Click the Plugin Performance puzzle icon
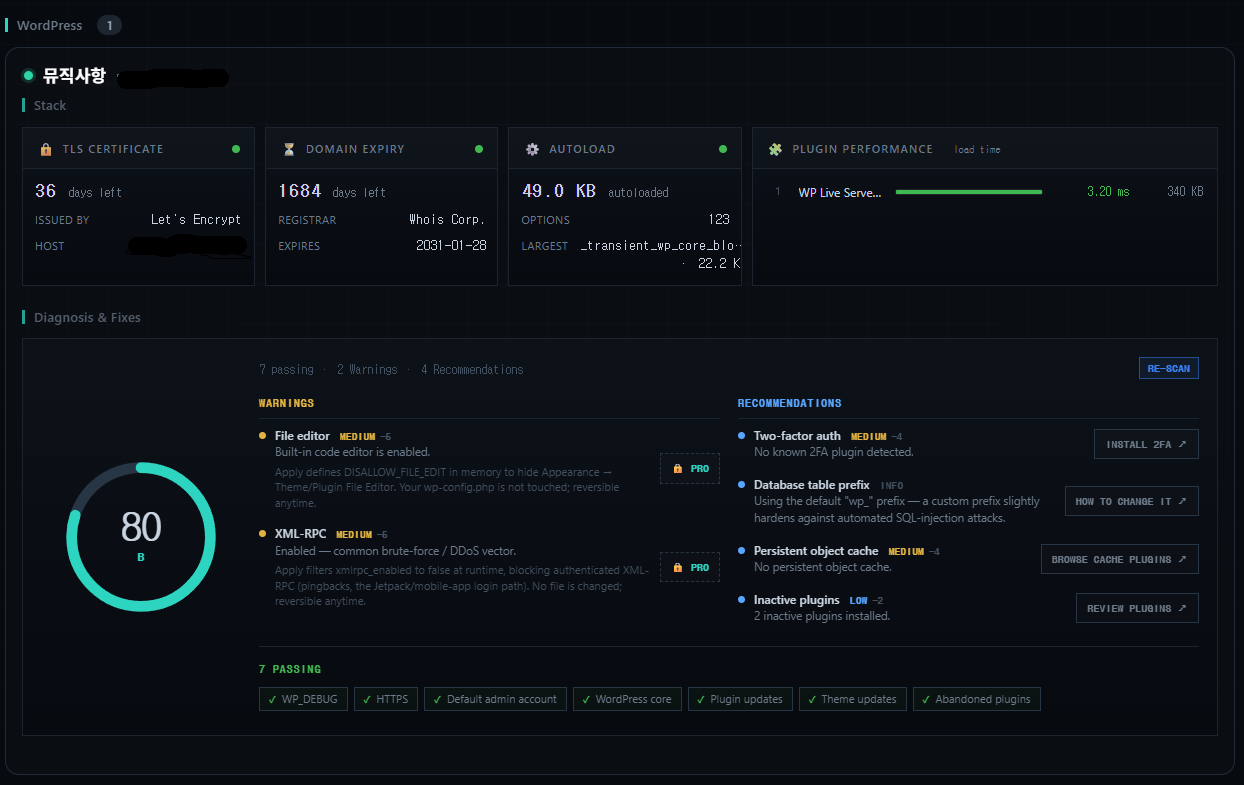Screen dimensions: 1244x785 click(775, 149)
